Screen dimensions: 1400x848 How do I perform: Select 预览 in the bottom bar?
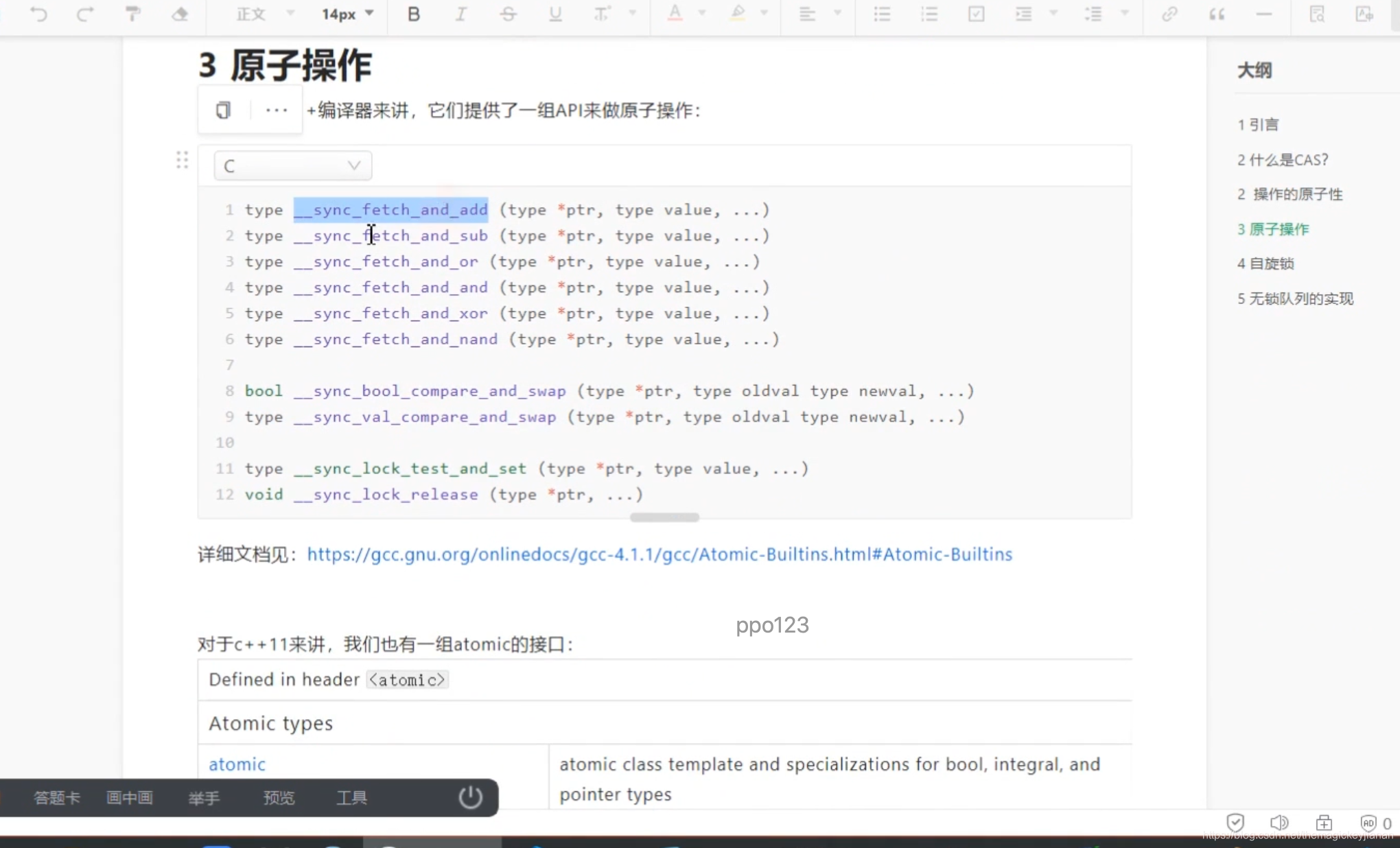pos(278,797)
